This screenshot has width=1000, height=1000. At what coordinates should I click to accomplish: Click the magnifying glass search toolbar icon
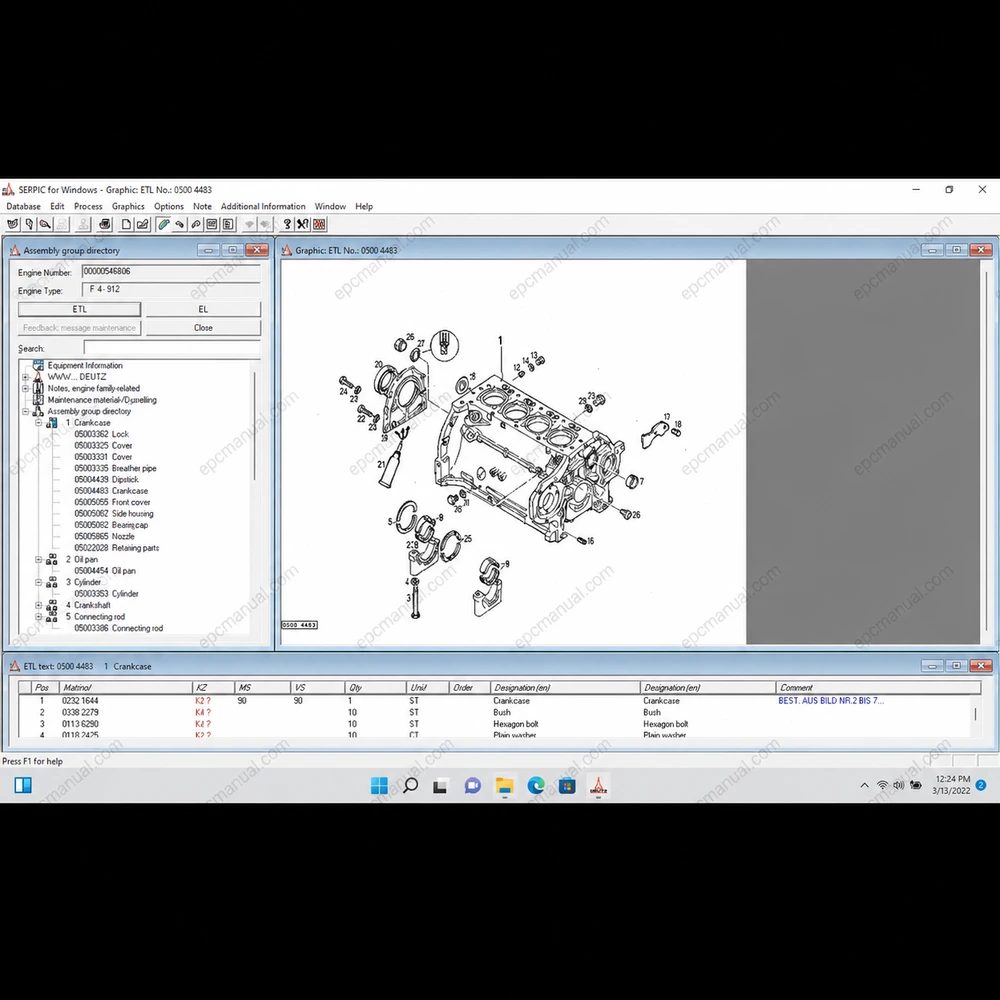click(45, 224)
